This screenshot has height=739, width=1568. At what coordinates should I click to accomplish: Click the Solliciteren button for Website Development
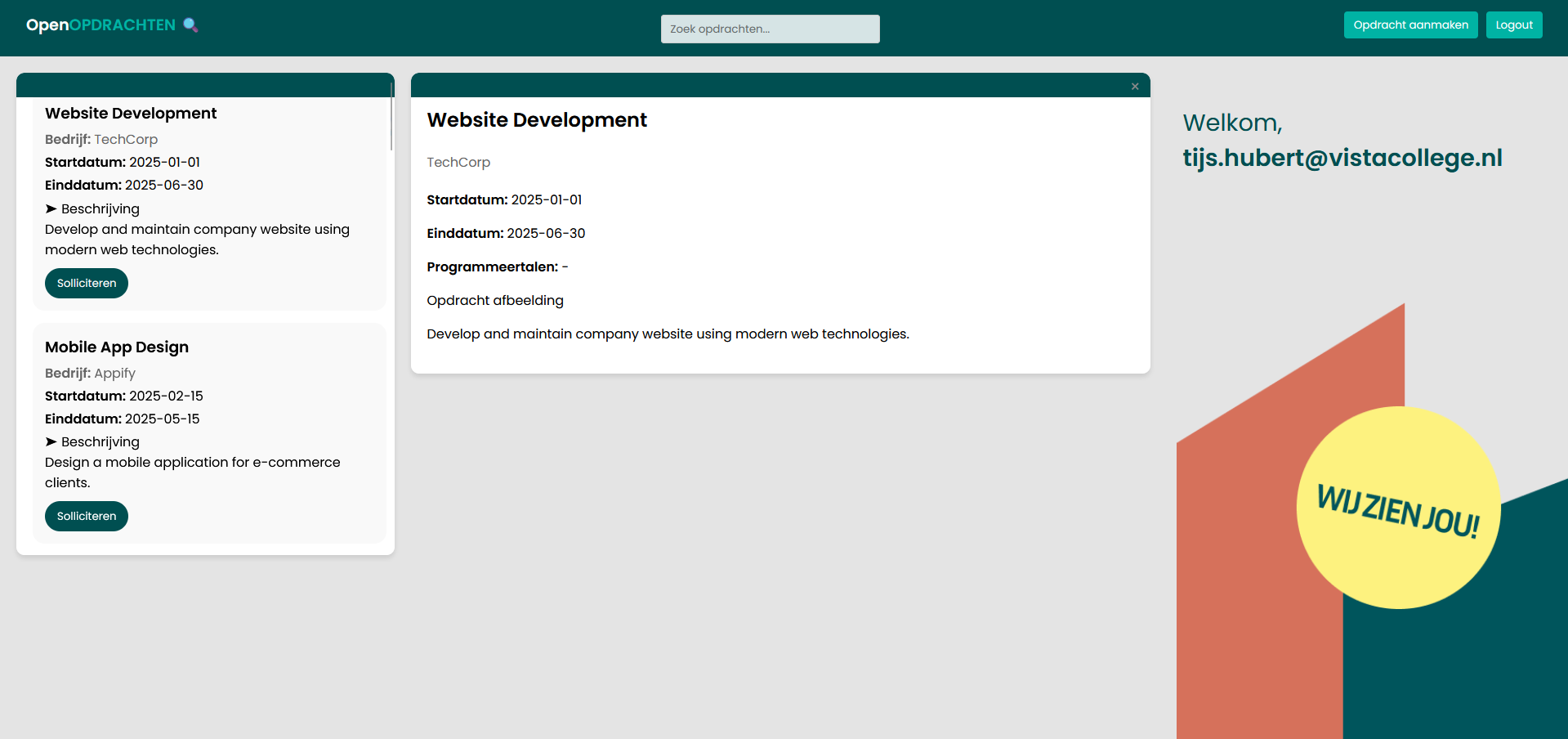tap(86, 283)
